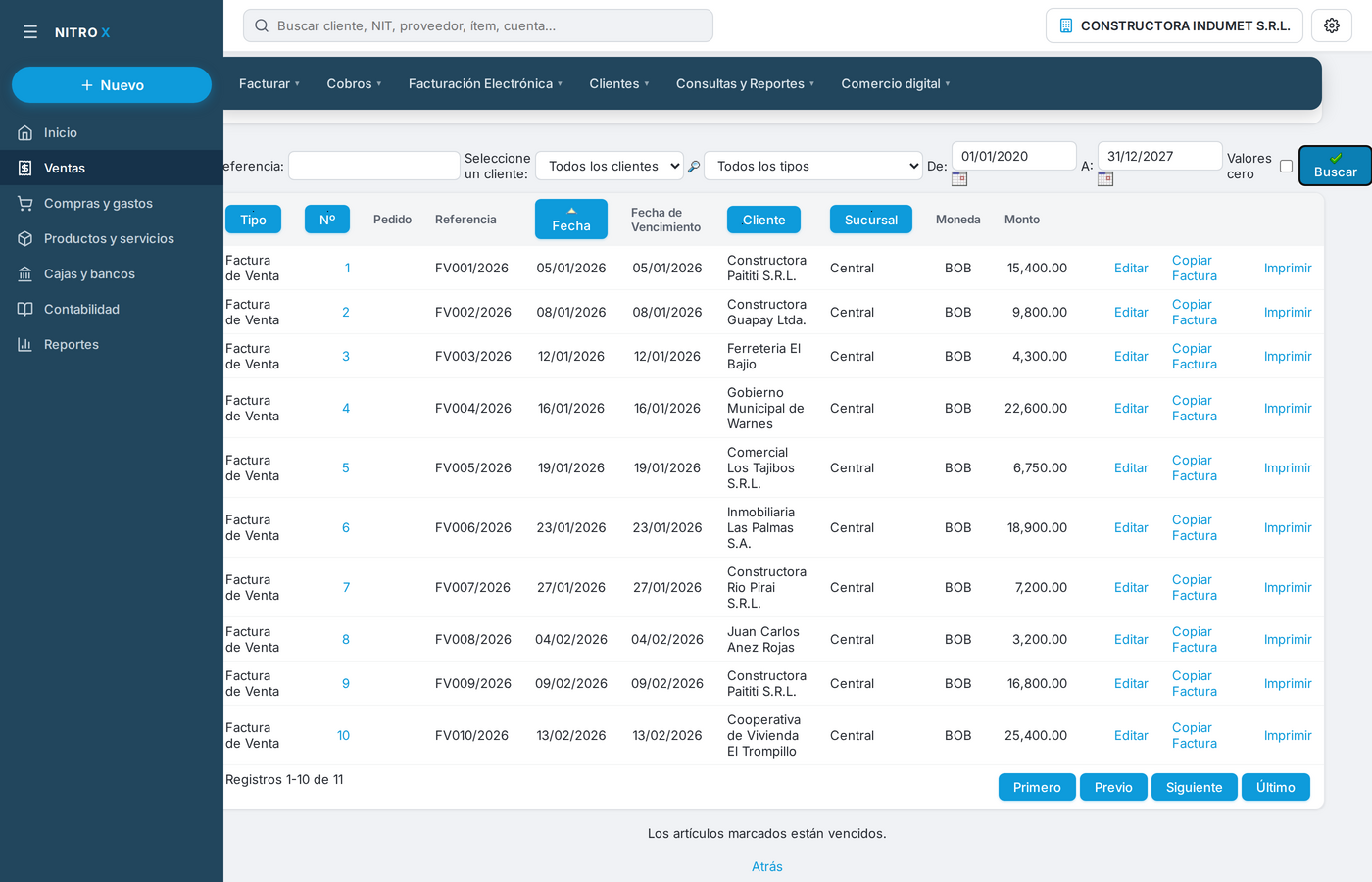The height and width of the screenshot is (882, 1372).
Task: Click the Inicio home icon
Action: (x=25, y=132)
